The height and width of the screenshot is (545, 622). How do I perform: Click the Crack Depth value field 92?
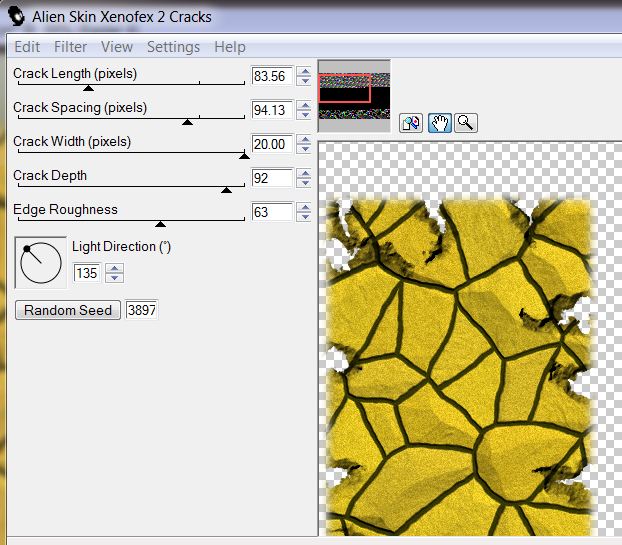272,178
